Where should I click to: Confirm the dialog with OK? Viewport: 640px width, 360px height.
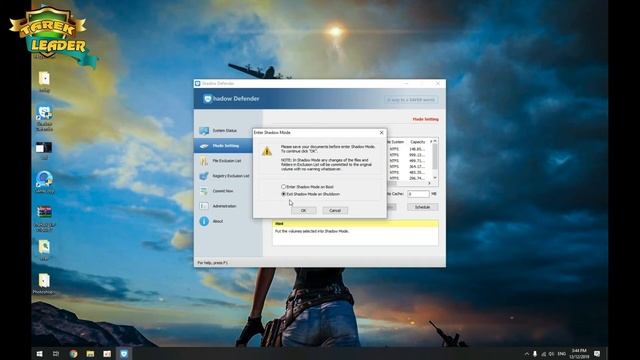tap(303, 210)
